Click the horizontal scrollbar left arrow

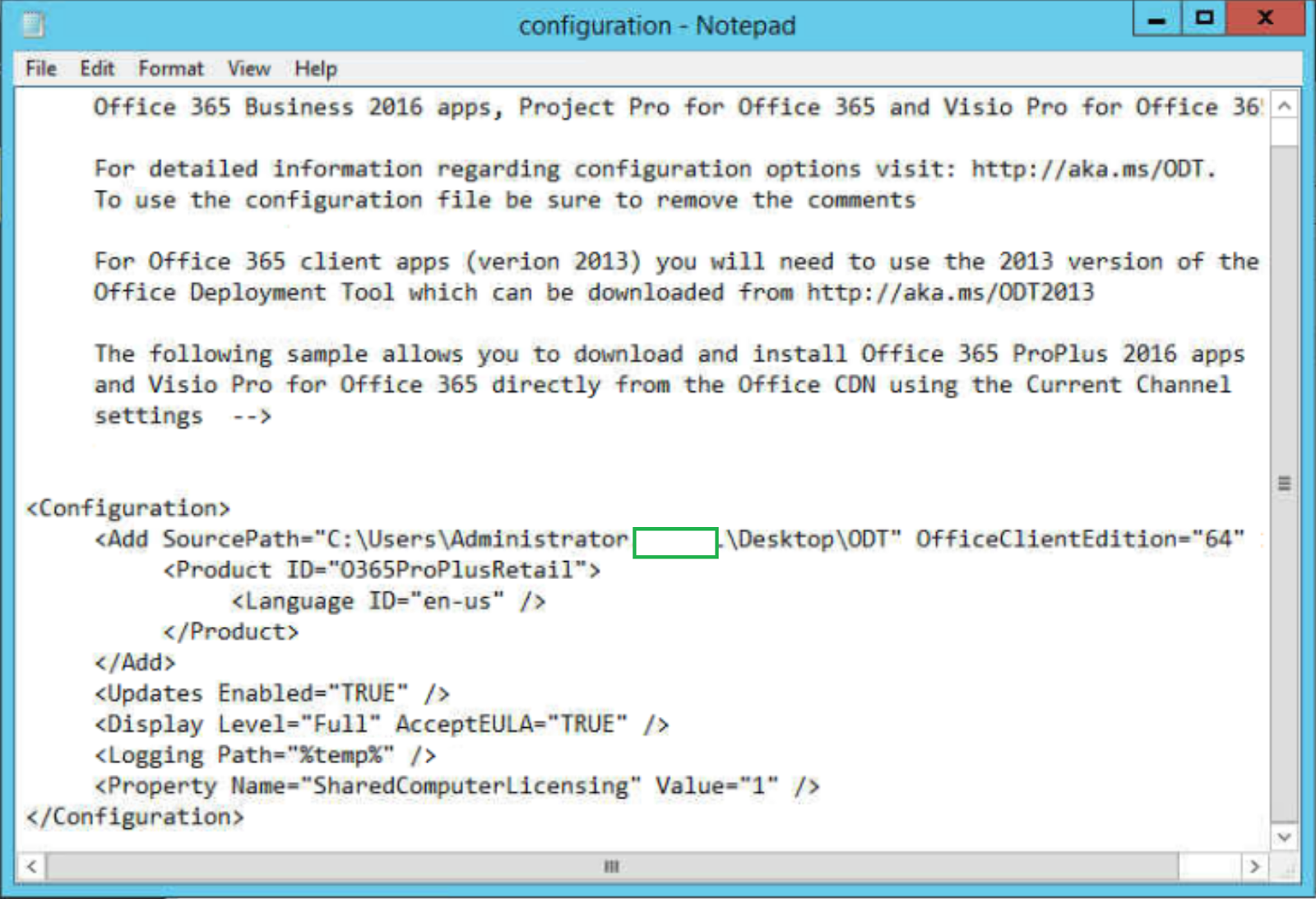[30, 867]
